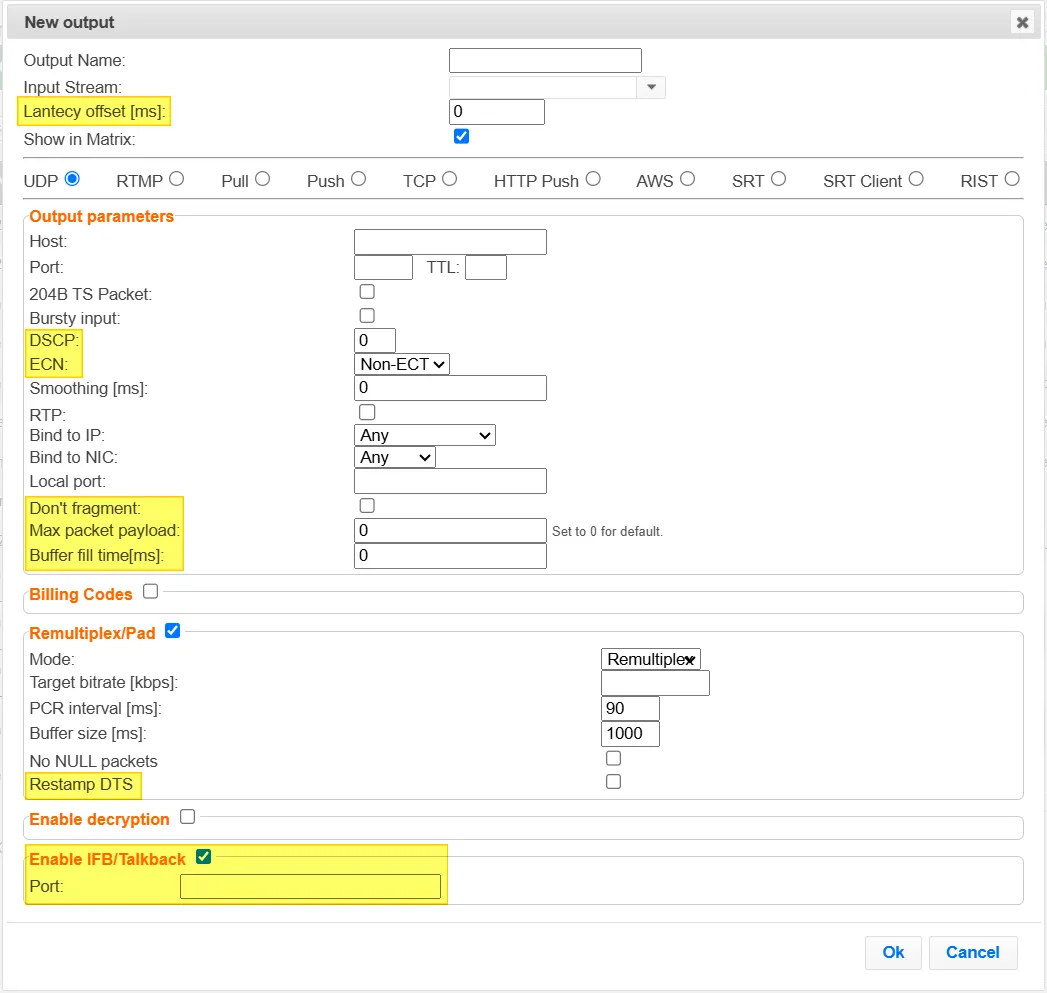Click the Latency offset field
Screen dimensions: 1047x993
click(497, 112)
